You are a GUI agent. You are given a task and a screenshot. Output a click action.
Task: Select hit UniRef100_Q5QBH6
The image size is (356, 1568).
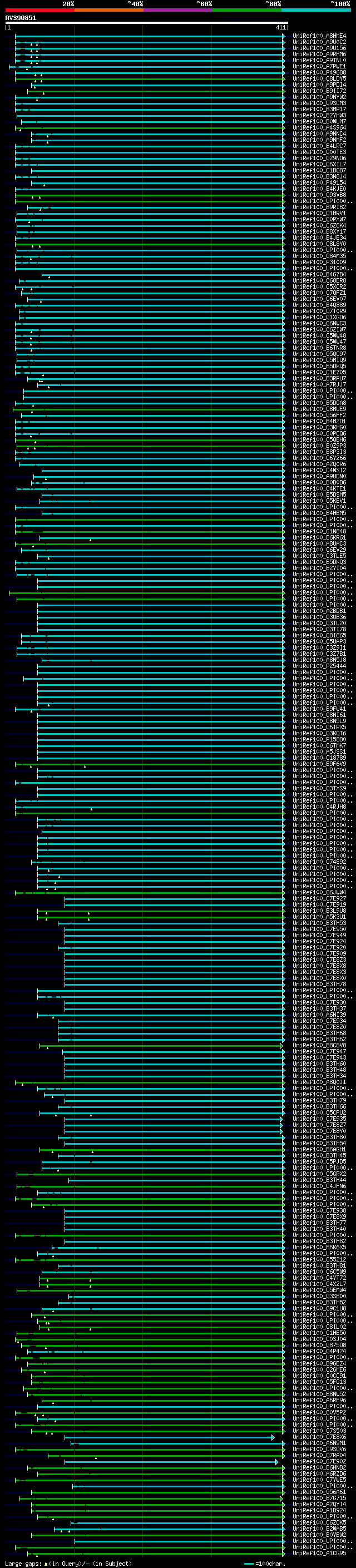click(319, 439)
